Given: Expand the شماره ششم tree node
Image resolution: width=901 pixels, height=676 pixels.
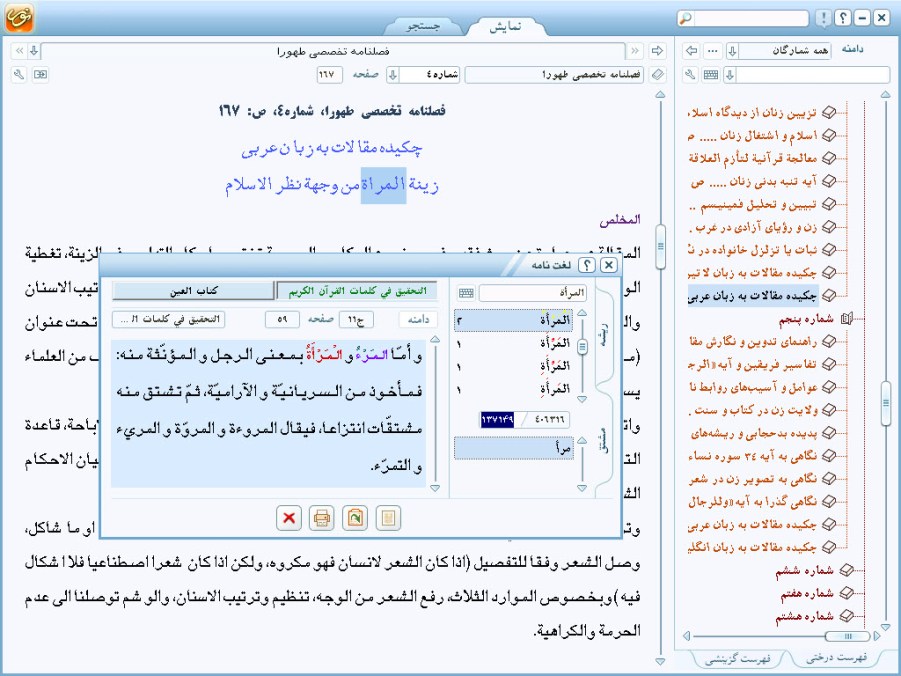Looking at the screenshot, I should (x=847, y=570).
